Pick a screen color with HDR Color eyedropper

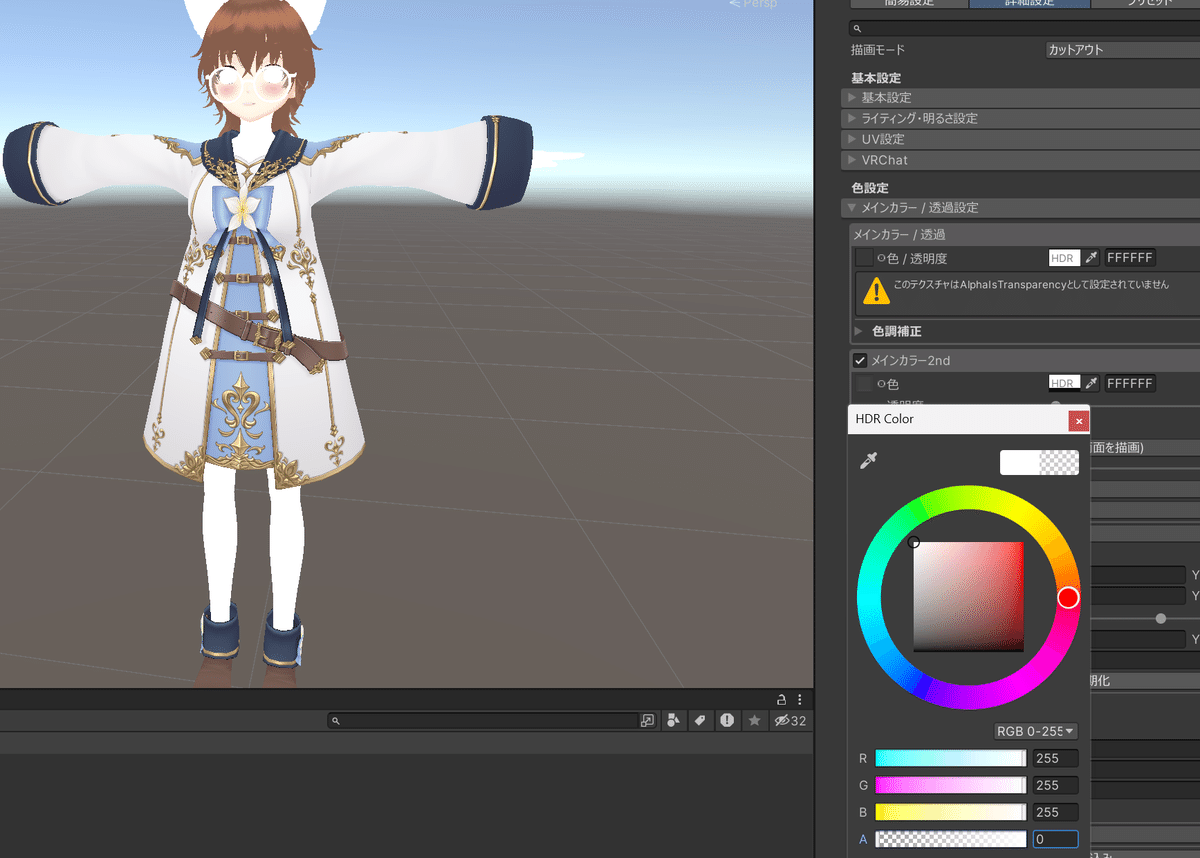click(869, 461)
